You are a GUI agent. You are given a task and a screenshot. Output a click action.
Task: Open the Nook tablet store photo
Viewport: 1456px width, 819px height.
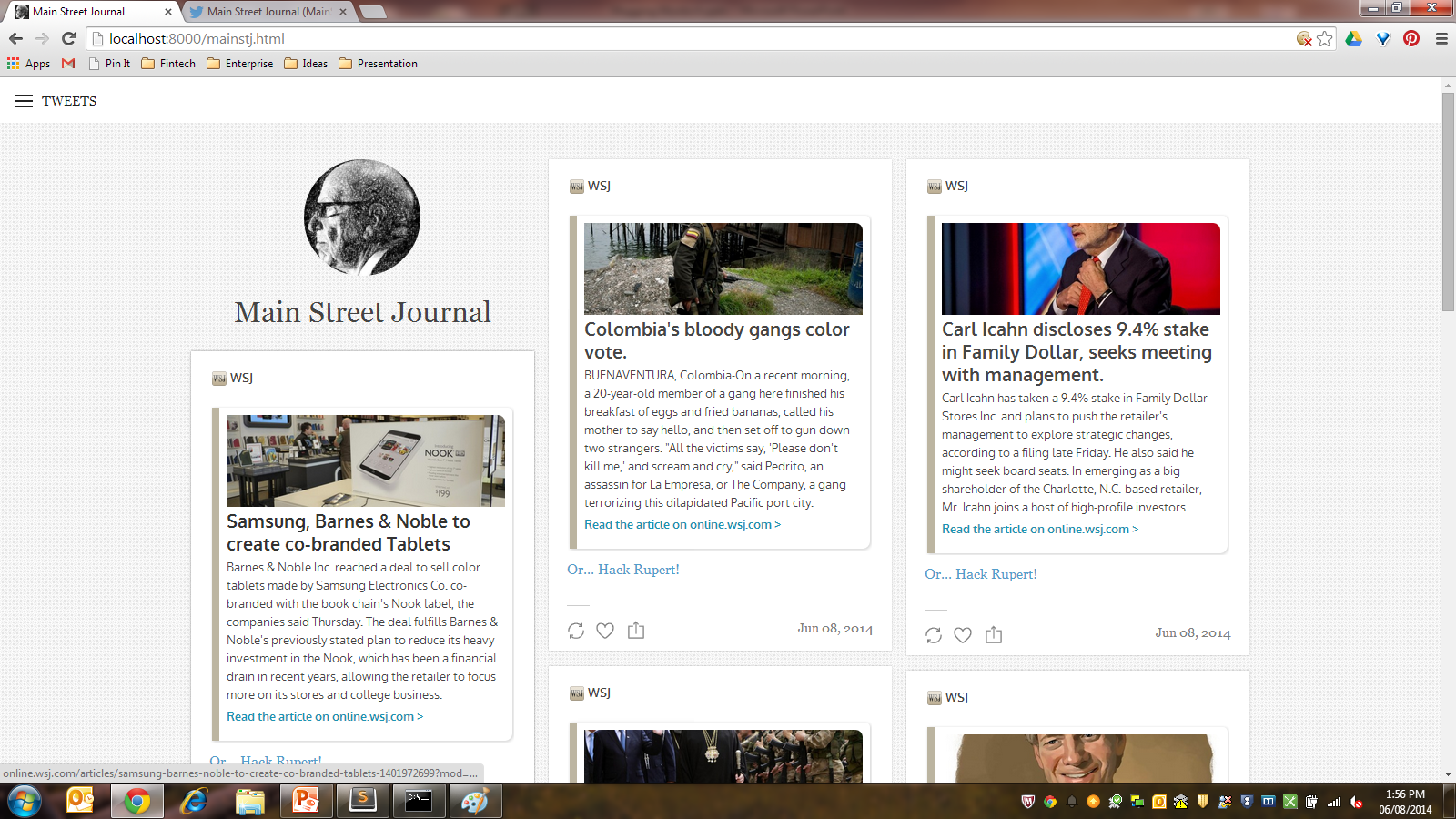366,460
